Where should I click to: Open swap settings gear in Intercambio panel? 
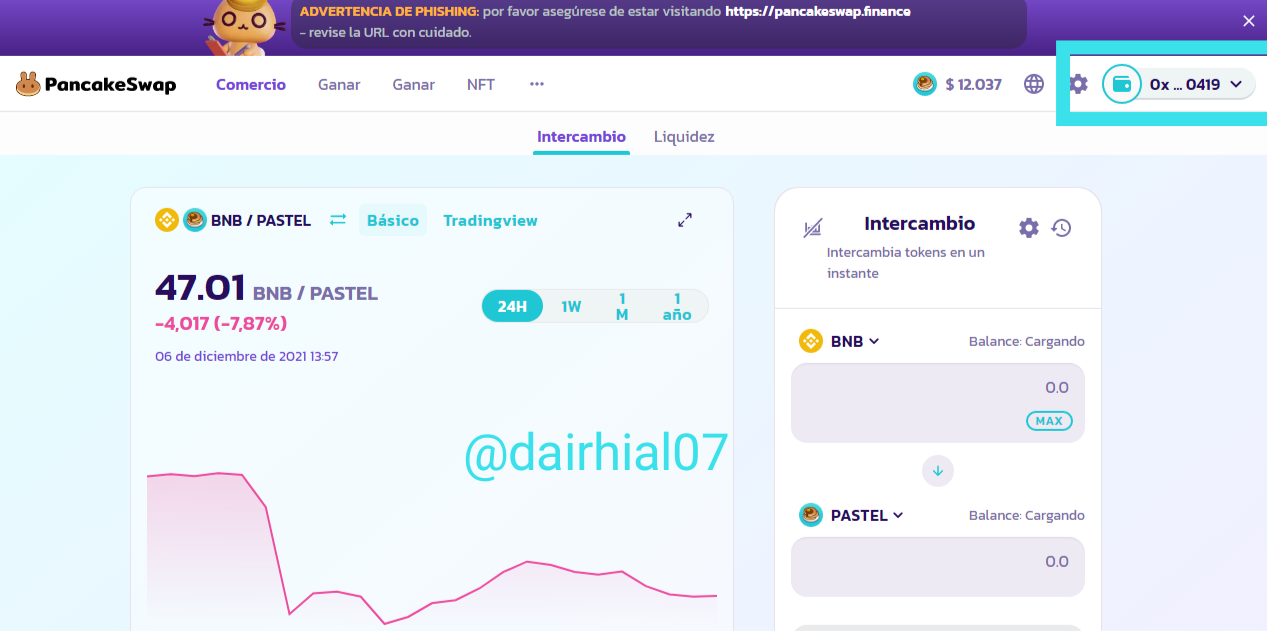coord(1029,228)
